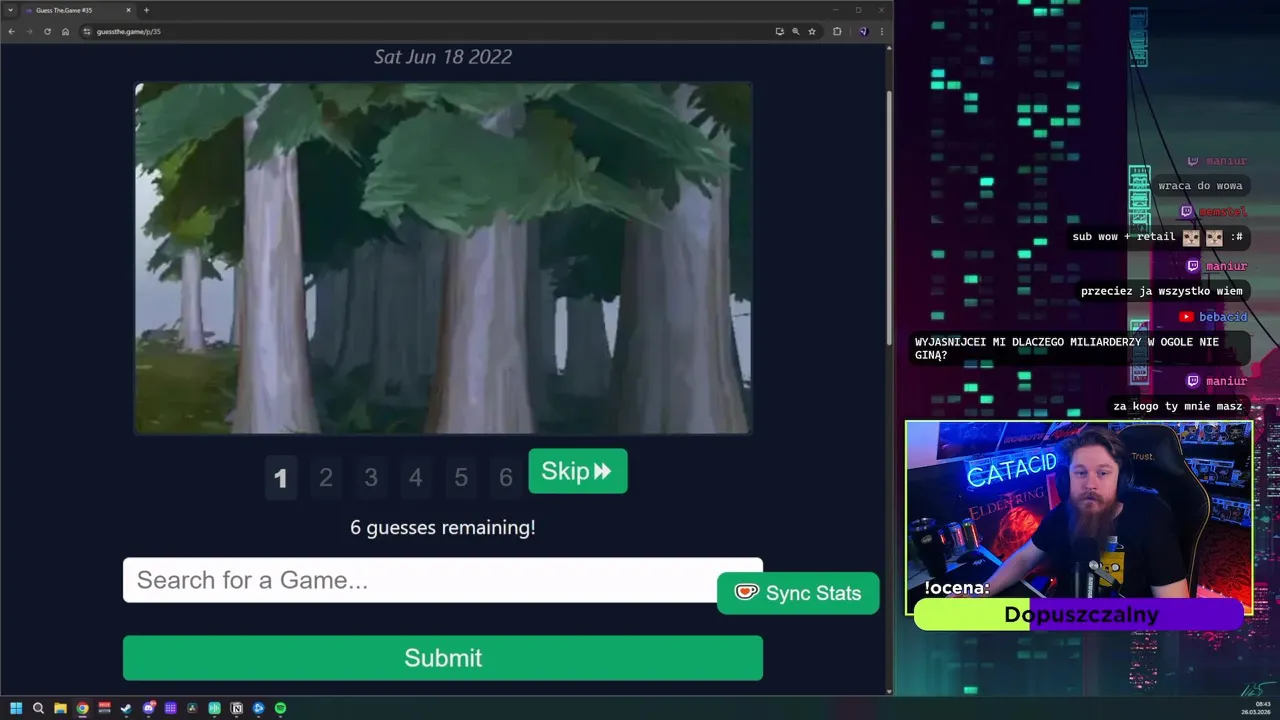Click the install/cast icon in address bar
Viewport: 1280px width, 720px height.
point(779,31)
